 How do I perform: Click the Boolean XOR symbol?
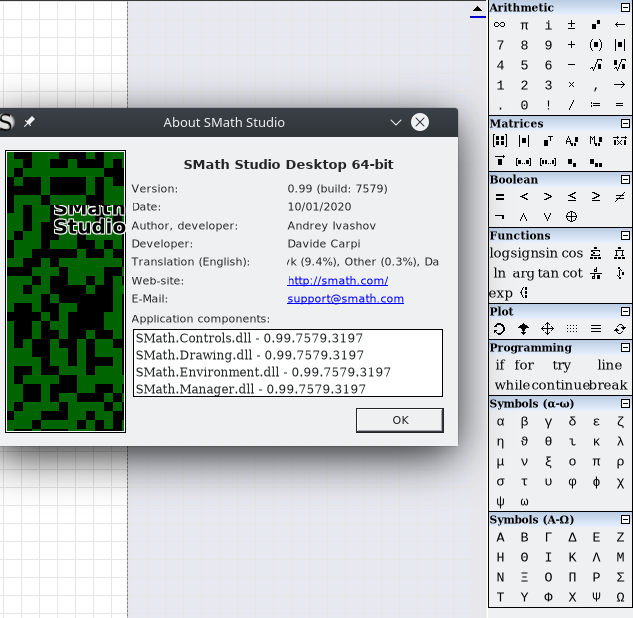[x=572, y=216]
